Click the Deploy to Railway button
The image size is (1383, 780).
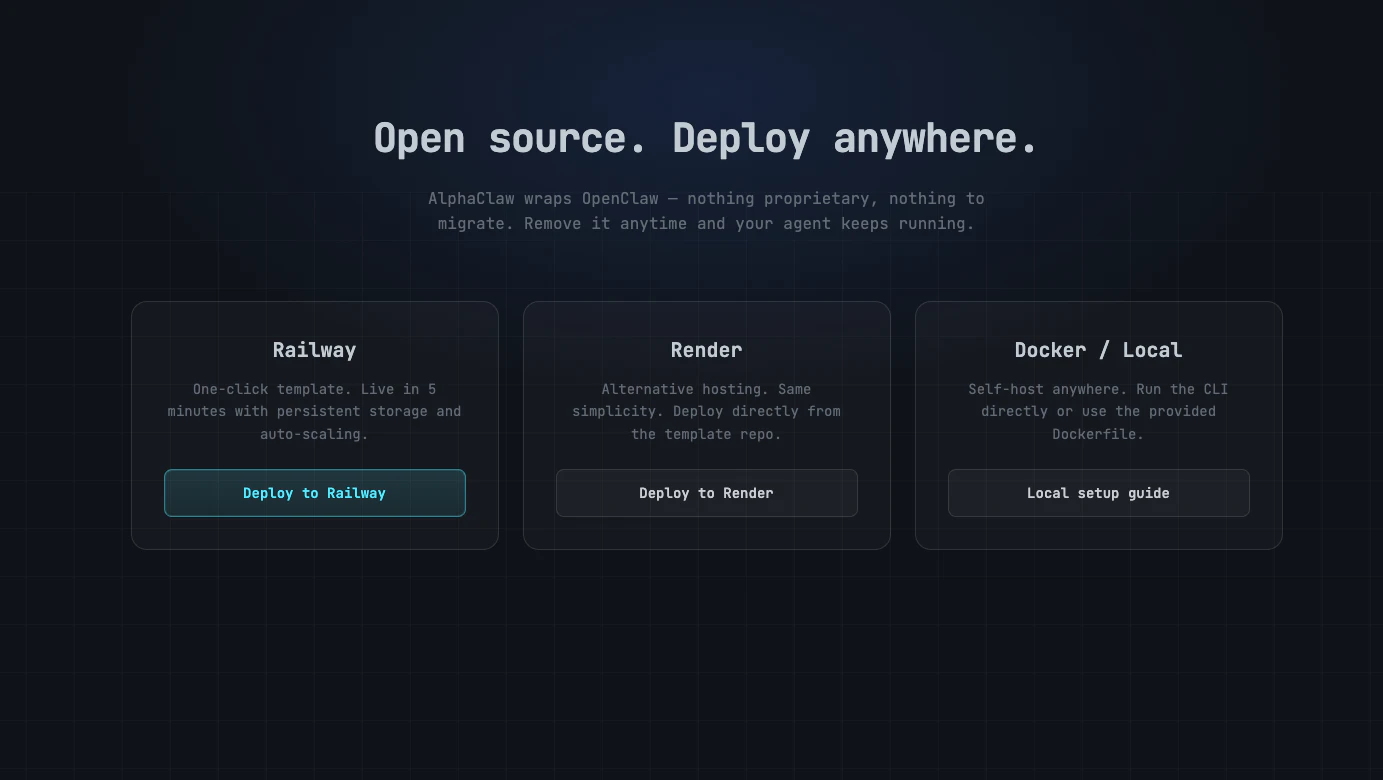click(x=315, y=493)
